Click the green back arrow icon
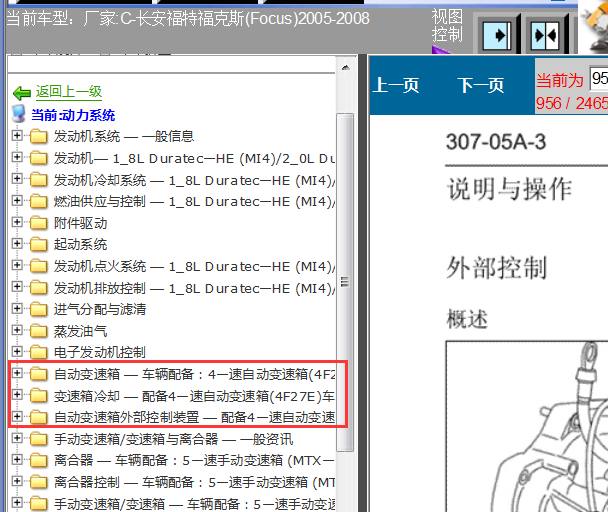Image resolution: width=608 pixels, height=512 pixels. click(22, 93)
